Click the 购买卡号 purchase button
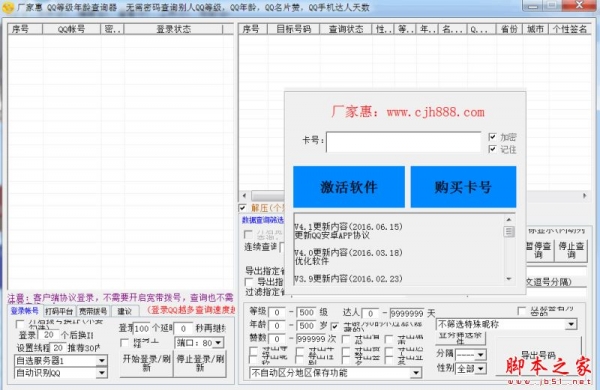Viewport: 600px width, 390px height. point(463,187)
